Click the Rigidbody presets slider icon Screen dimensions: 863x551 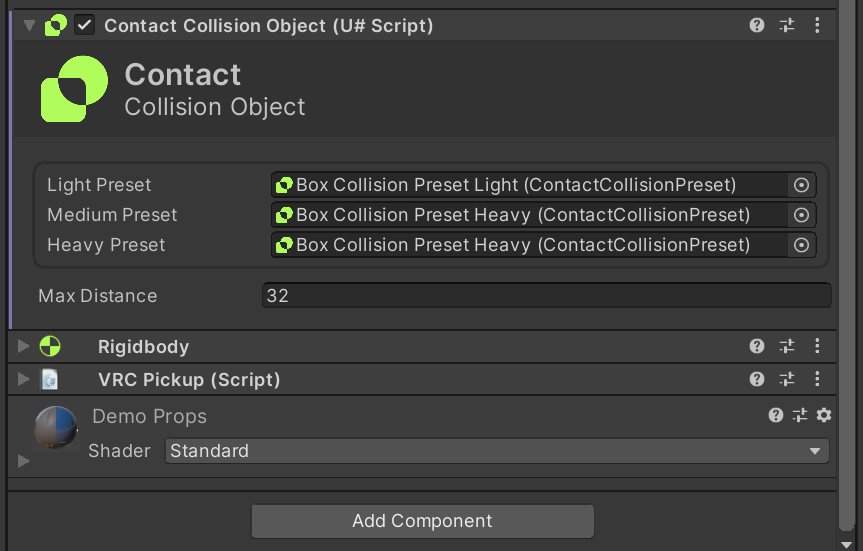click(787, 347)
